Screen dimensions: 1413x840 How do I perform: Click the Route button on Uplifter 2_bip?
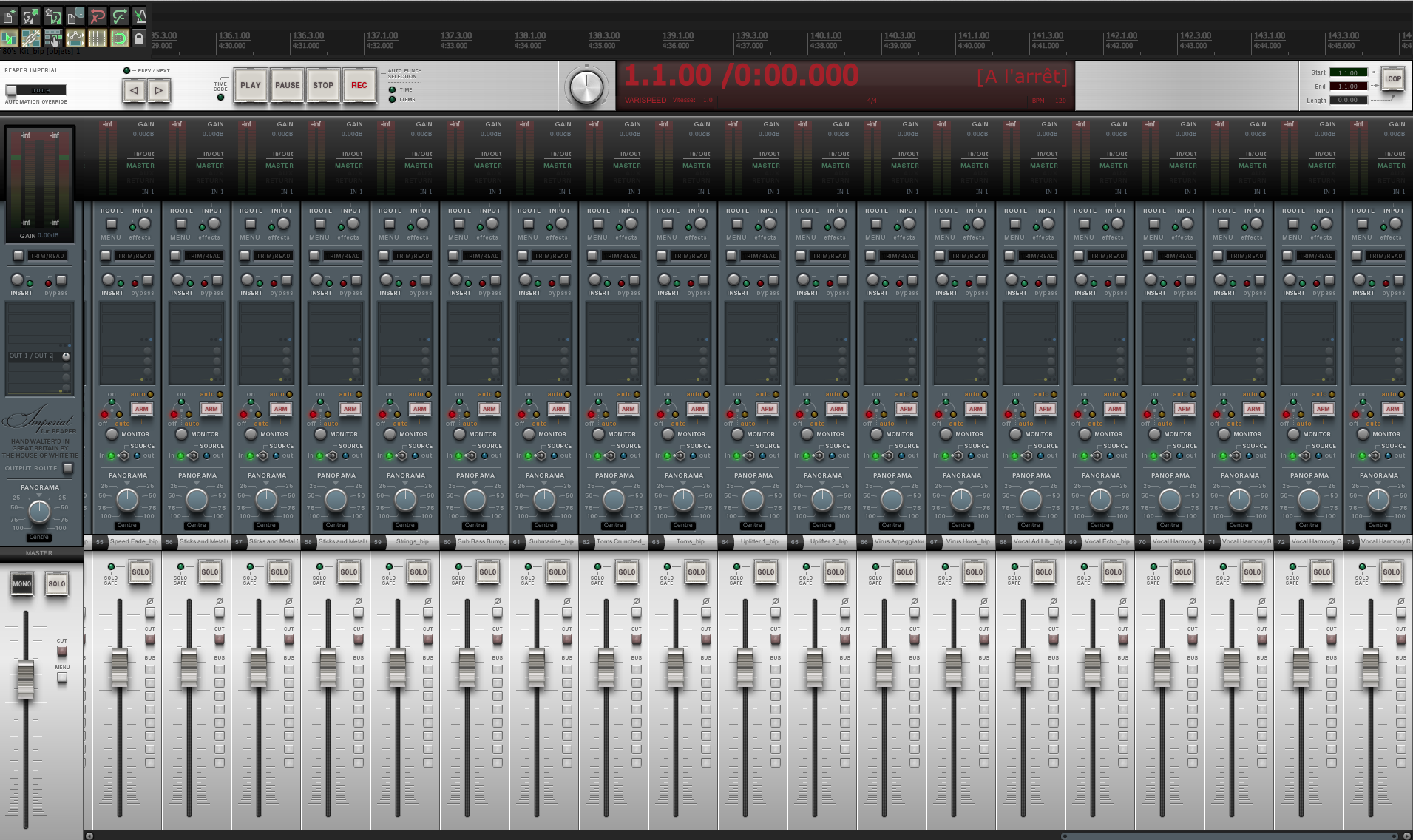(807, 223)
